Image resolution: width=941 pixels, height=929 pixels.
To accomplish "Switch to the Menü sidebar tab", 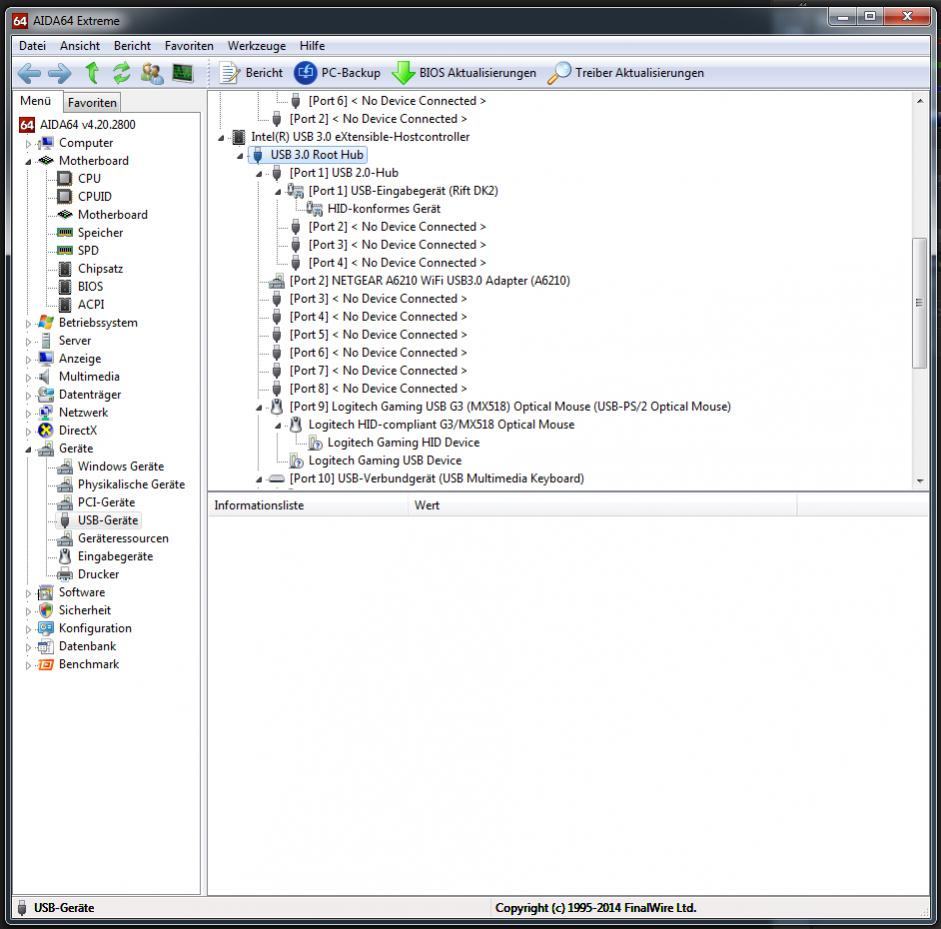I will click(36, 101).
